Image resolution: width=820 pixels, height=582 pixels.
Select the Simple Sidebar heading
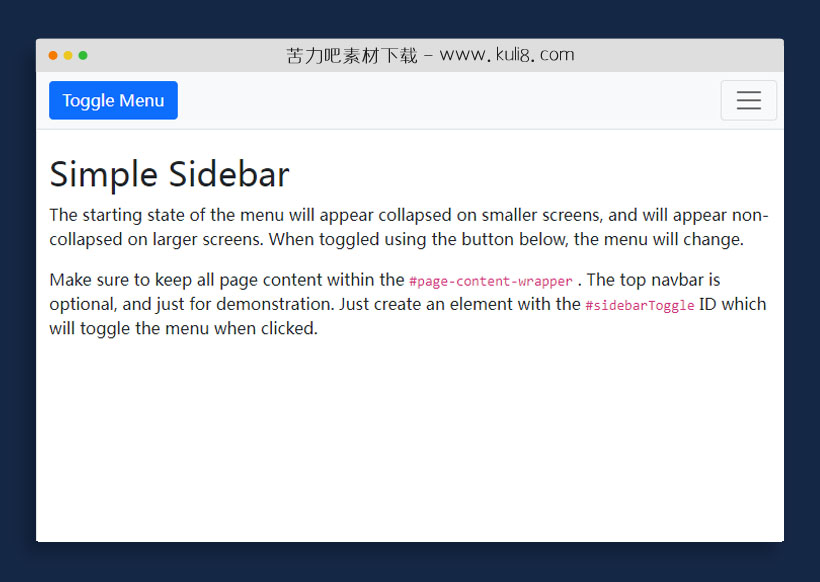pos(169,174)
